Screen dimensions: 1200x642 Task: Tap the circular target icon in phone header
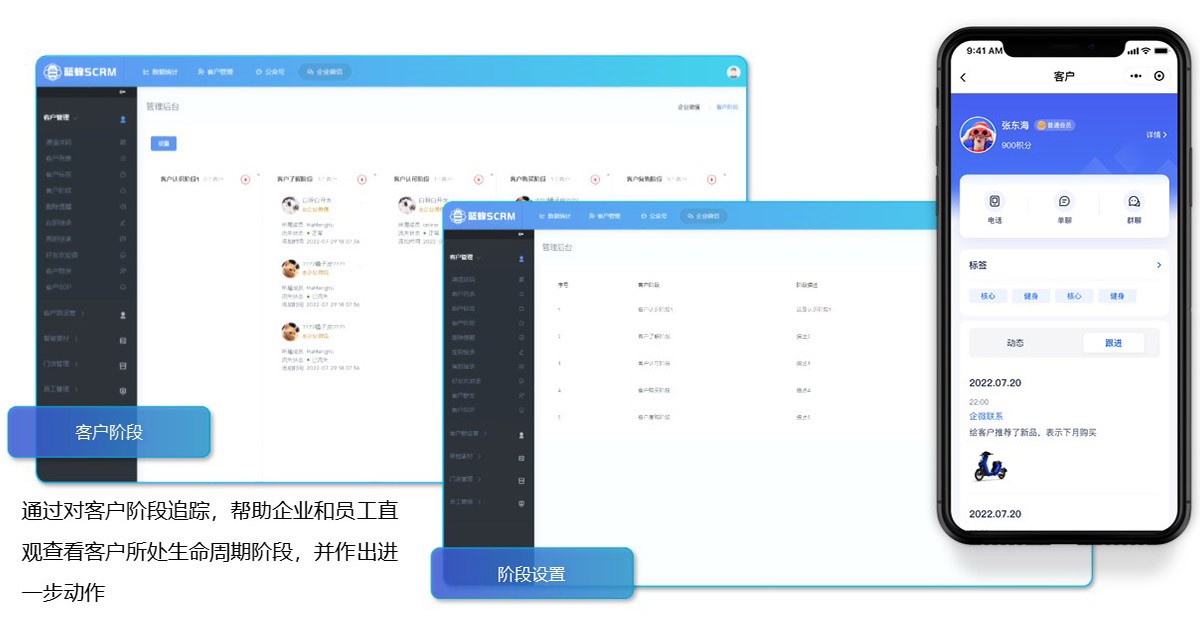click(1159, 76)
